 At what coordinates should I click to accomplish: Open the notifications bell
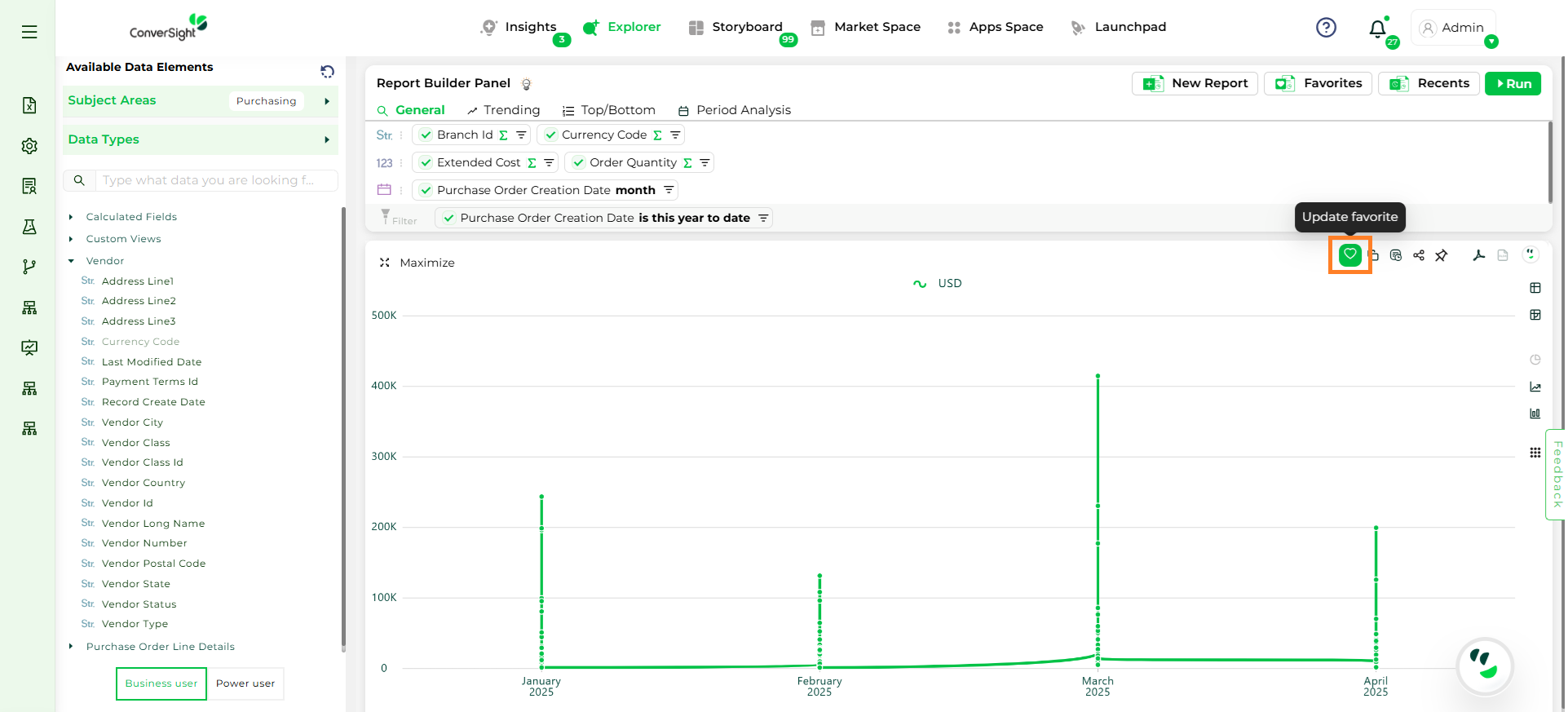[1377, 29]
